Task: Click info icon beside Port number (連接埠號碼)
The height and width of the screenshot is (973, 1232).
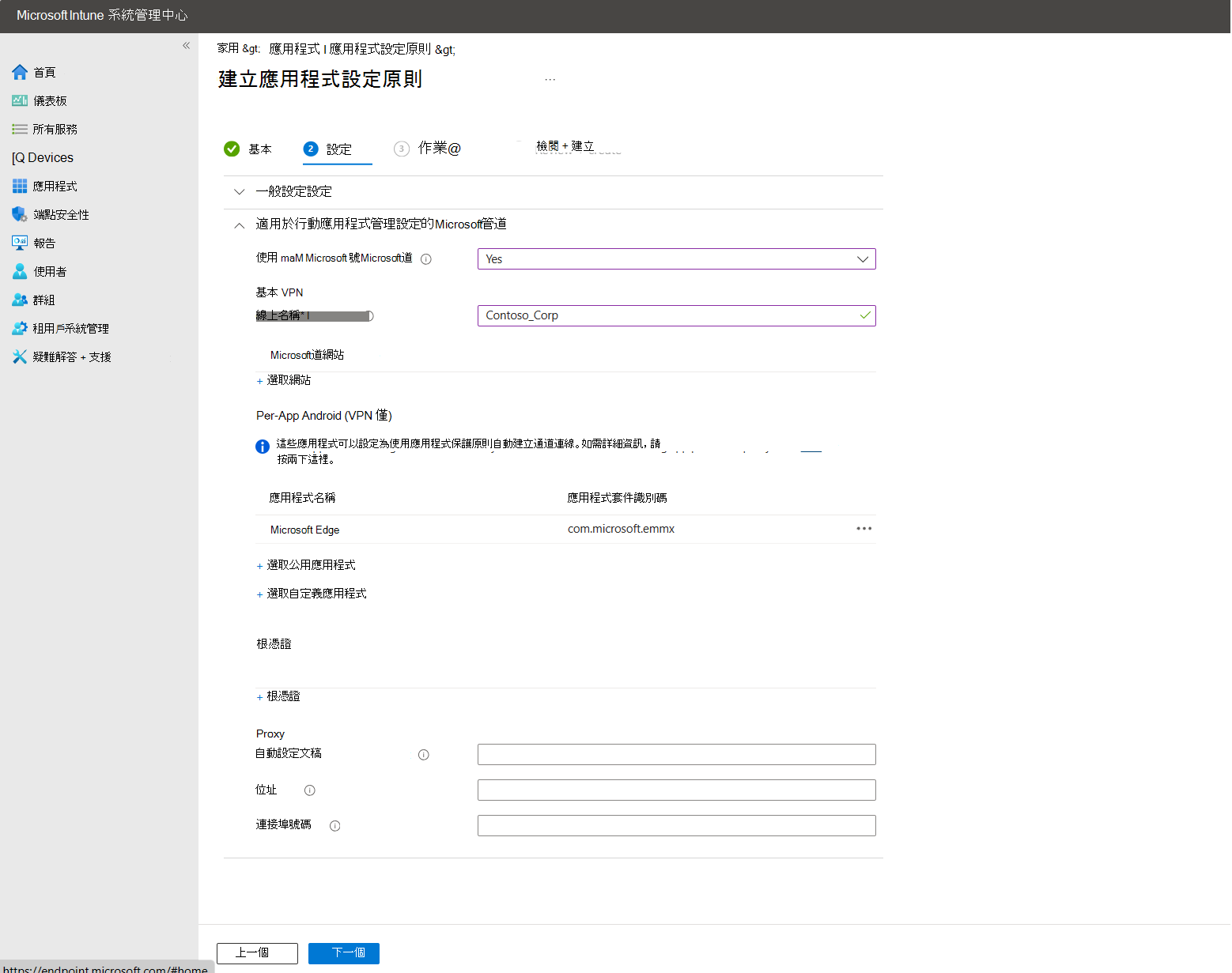Action: [x=335, y=826]
